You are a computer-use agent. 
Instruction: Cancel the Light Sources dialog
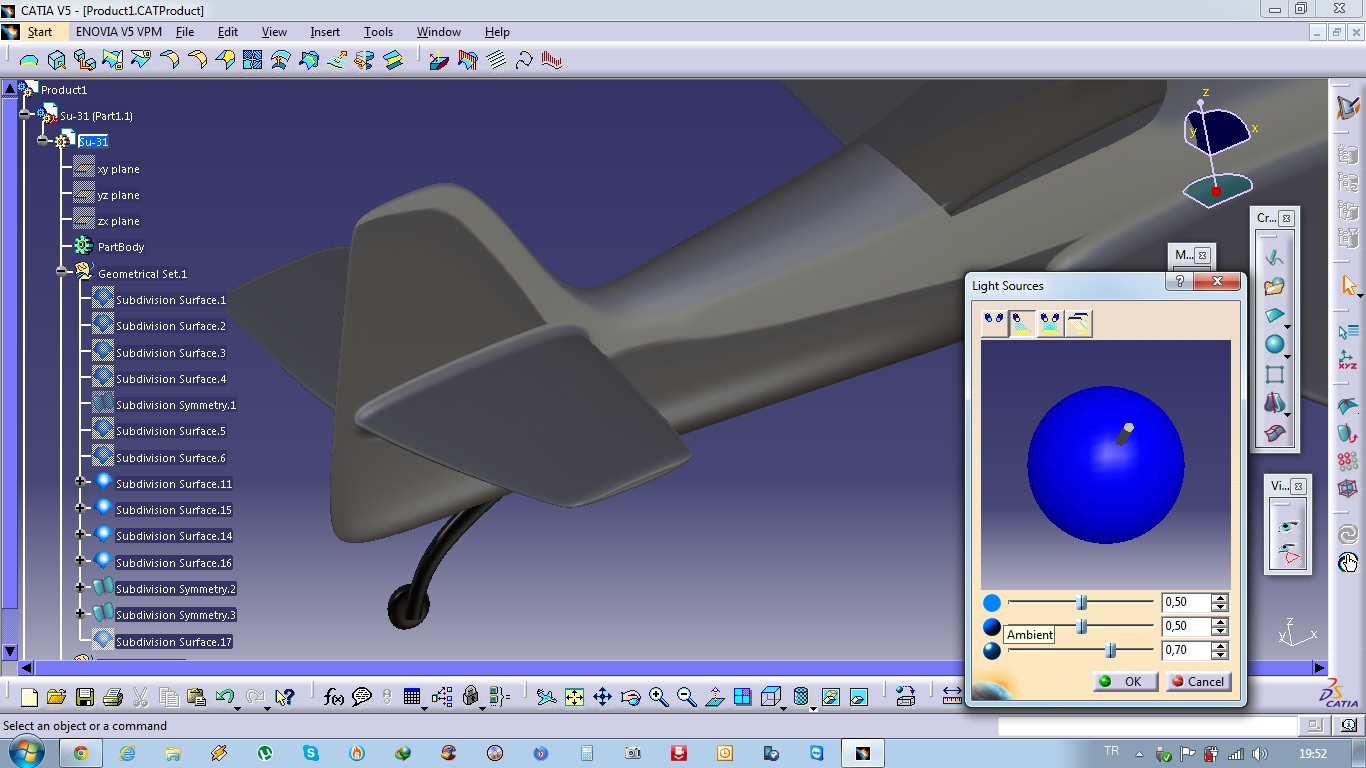(1198, 681)
